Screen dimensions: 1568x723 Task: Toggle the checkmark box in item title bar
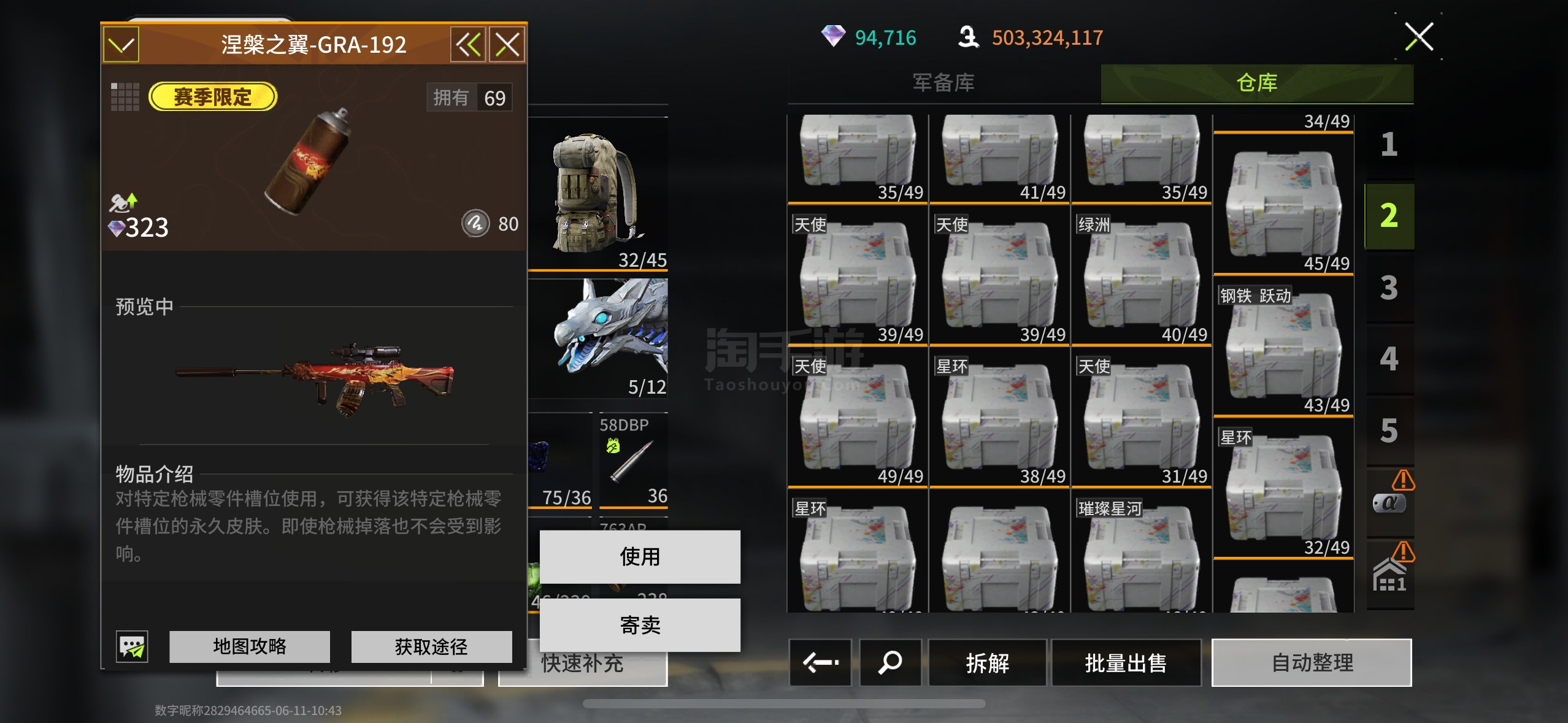[x=121, y=44]
